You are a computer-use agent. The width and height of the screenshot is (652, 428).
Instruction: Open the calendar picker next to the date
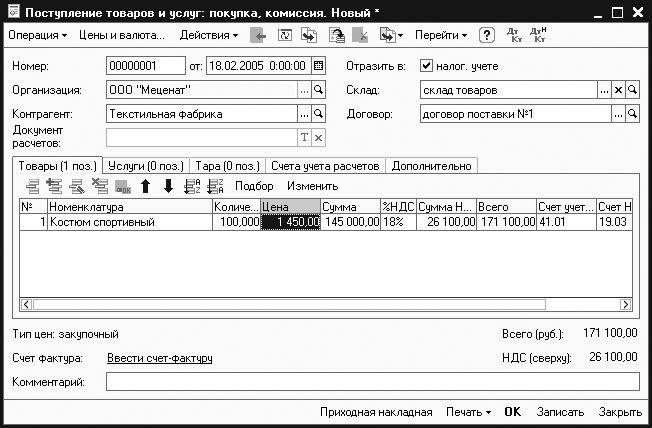[319, 66]
